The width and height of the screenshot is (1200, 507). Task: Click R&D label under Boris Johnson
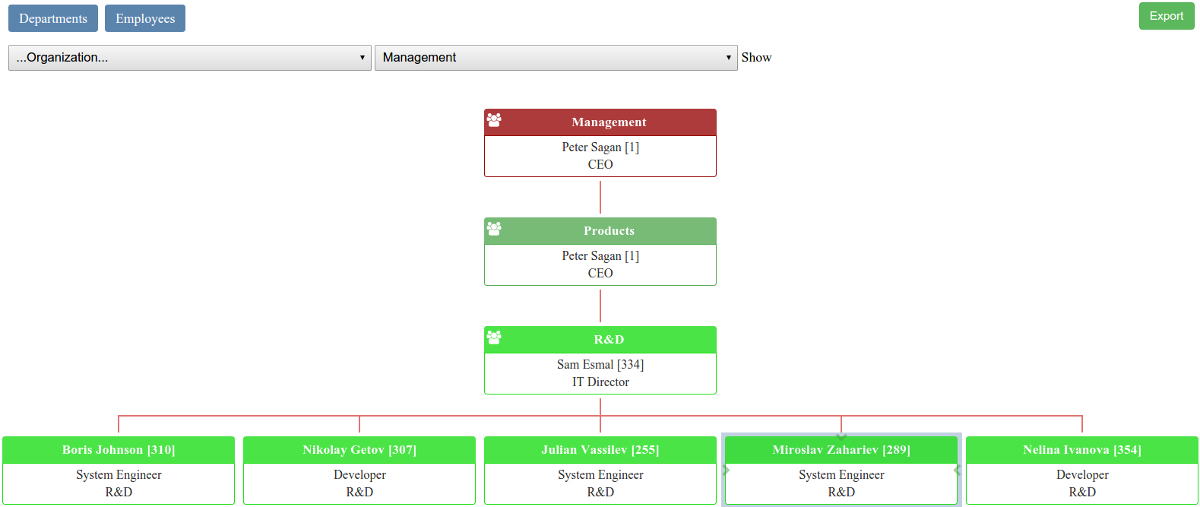[x=118, y=492]
